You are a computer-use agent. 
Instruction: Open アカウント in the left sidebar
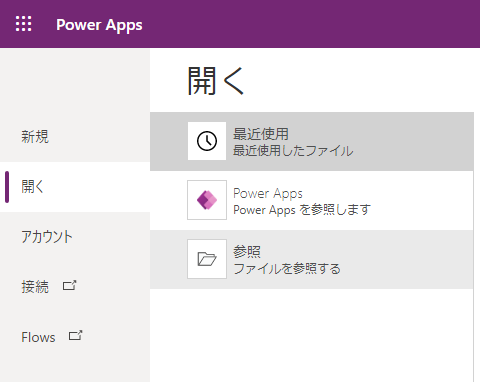point(75,237)
